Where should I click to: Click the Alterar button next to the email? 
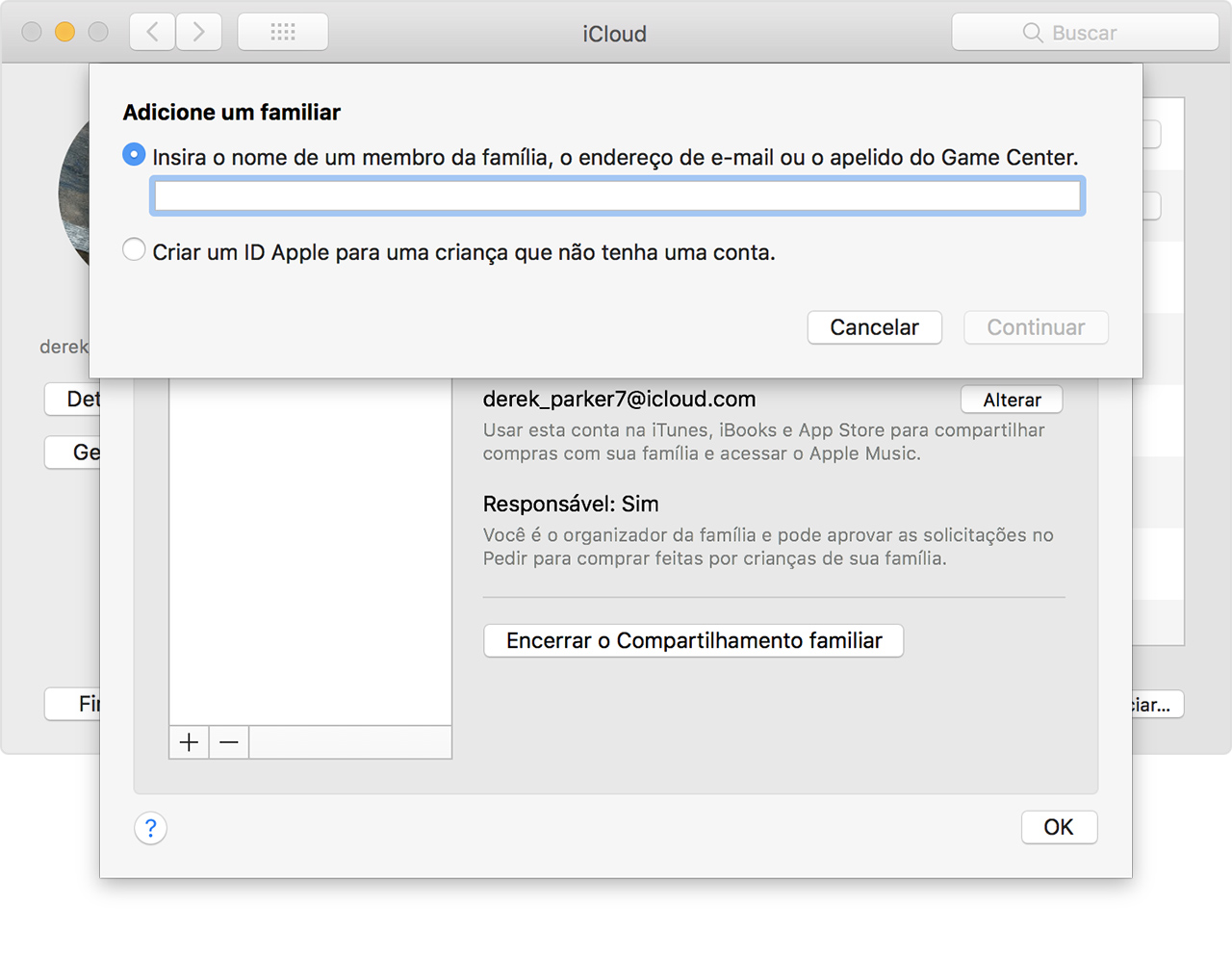point(1012,400)
